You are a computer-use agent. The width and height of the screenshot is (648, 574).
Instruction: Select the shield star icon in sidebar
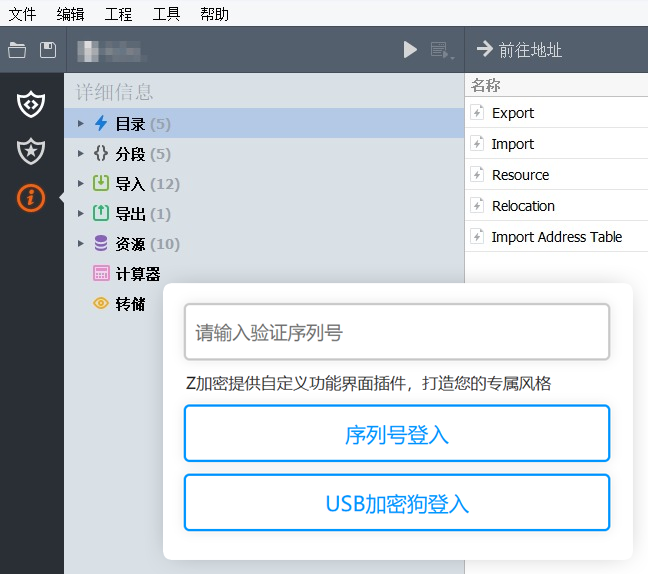[x=31, y=151]
